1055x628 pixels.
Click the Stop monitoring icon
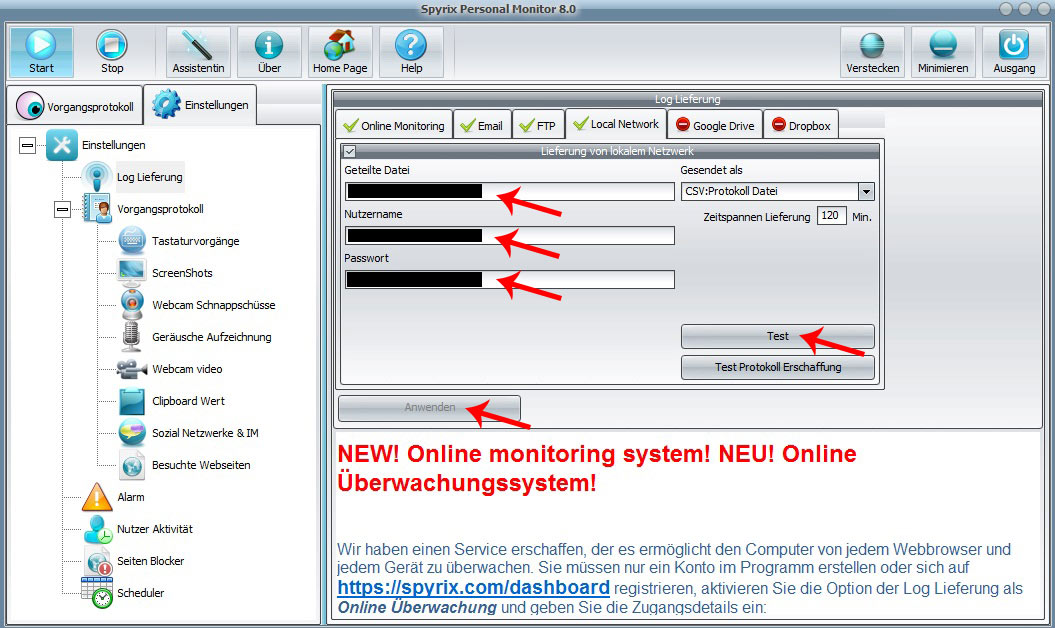point(112,45)
